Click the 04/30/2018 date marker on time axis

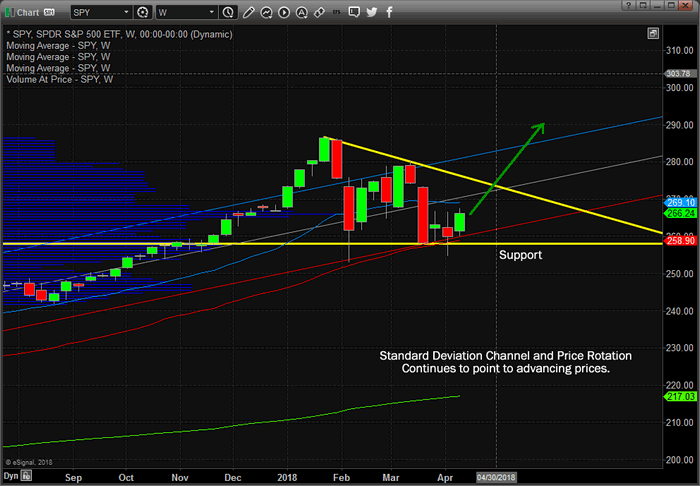point(496,478)
